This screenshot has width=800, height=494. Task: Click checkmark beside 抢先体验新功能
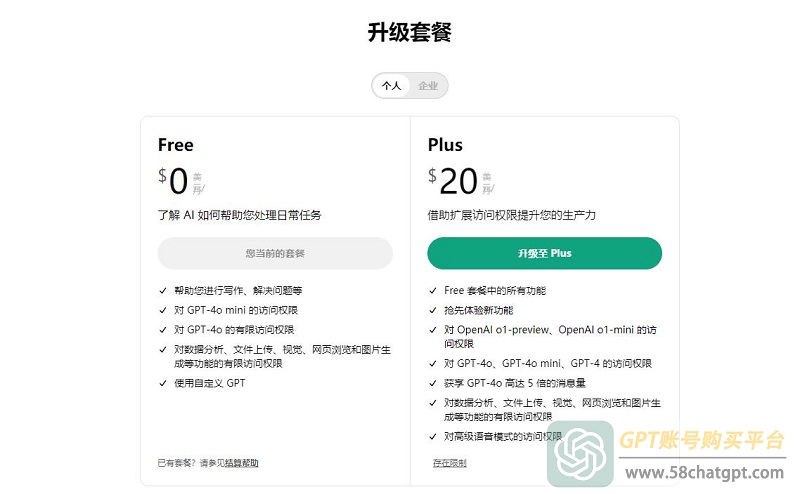pyautogui.click(x=433, y=310)
